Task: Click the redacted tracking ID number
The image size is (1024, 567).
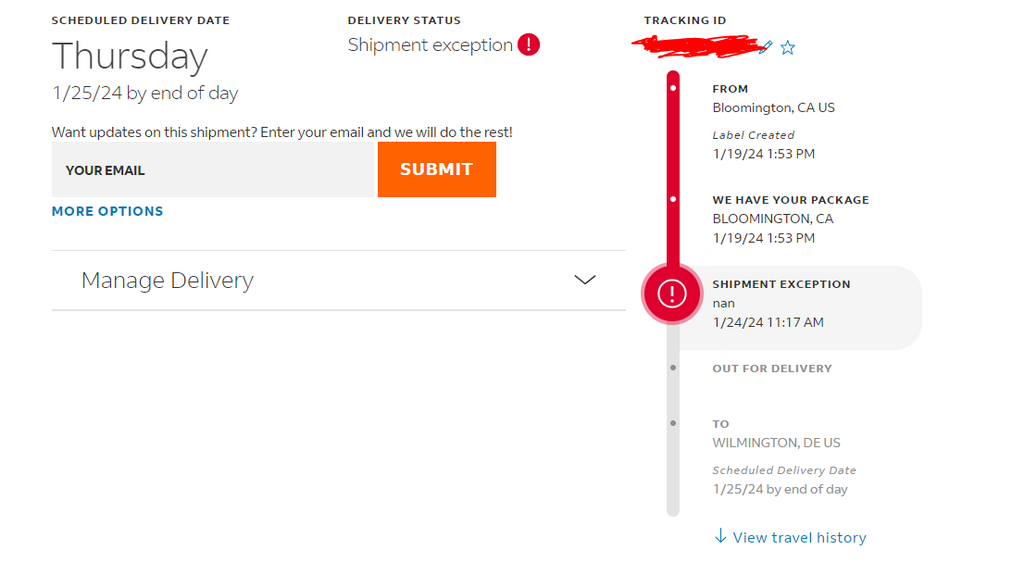Action: click(697, 47)
